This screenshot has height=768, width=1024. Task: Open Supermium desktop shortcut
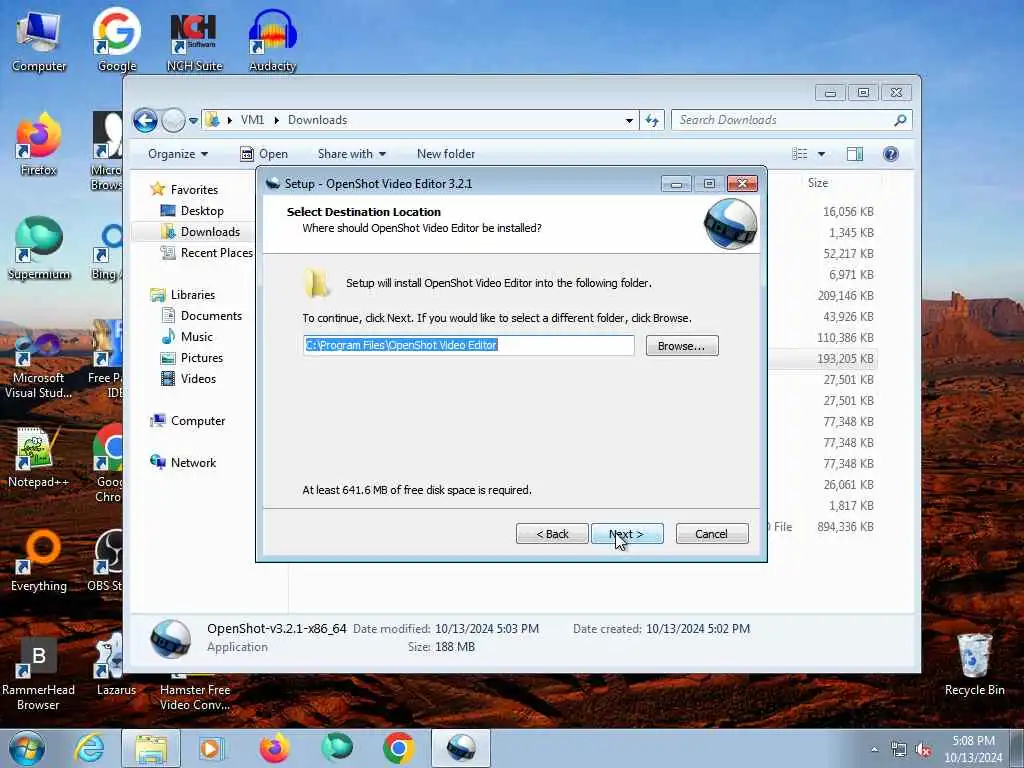[x=39, y=249]
